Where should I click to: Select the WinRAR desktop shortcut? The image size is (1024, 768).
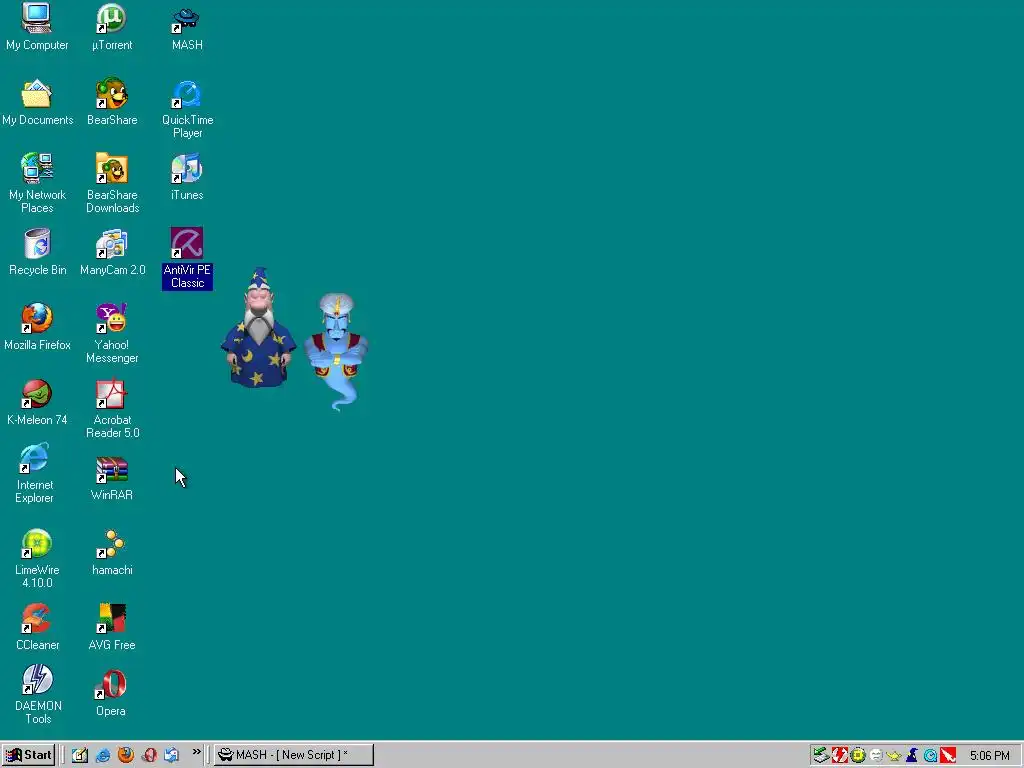[x=112, y=477]
